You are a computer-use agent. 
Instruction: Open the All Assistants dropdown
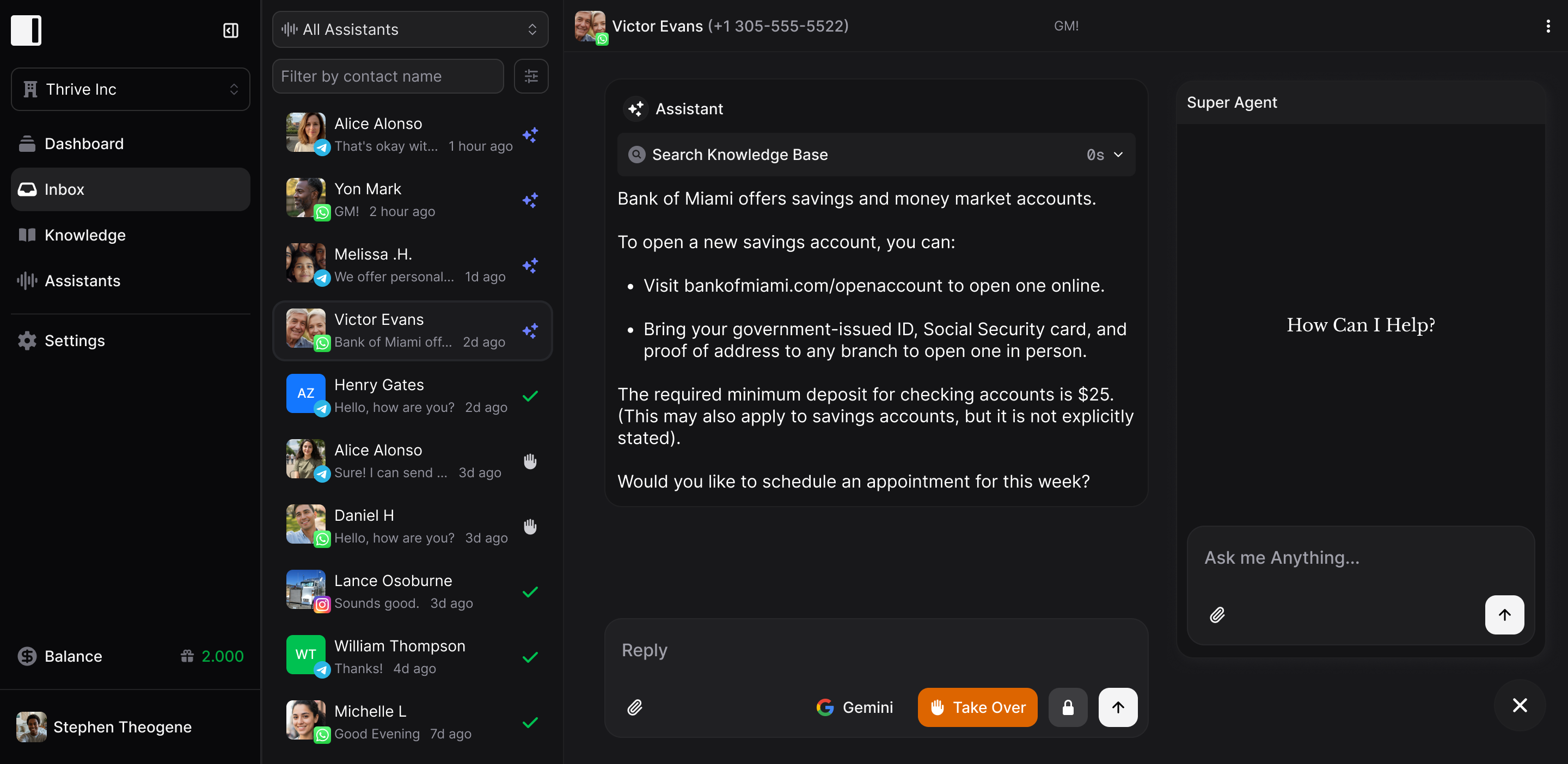(x=409, y=29)
